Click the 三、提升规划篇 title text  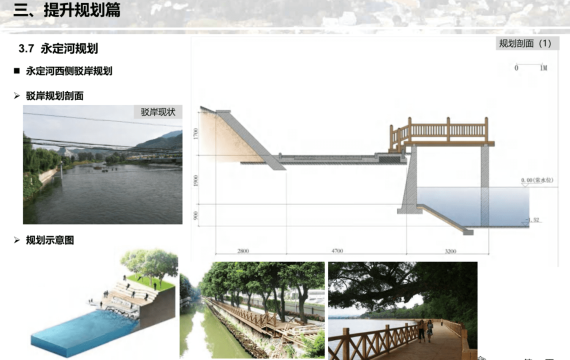67,10
